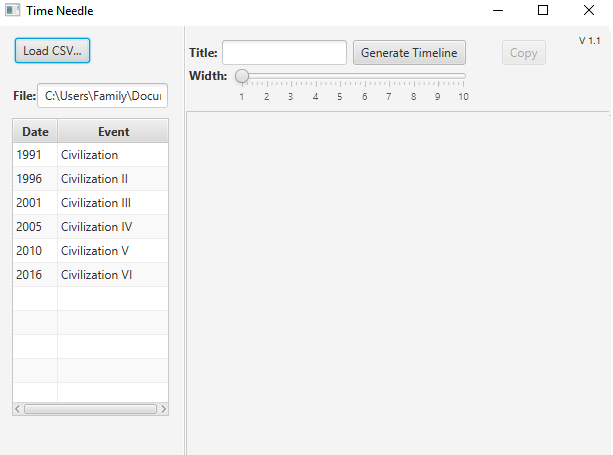This screenshot has height=455, width=613.
Task: Sort table by Event column header
Action: 113,131
